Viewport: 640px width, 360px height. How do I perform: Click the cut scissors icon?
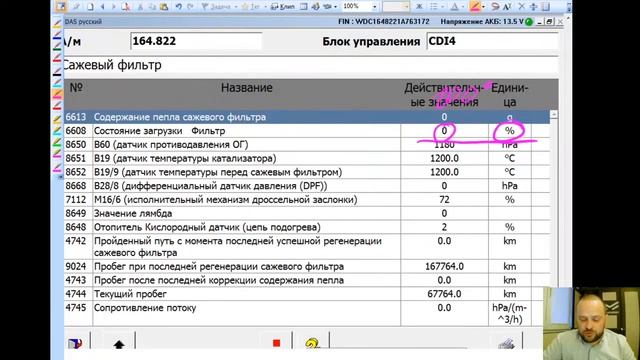point(140,7)
